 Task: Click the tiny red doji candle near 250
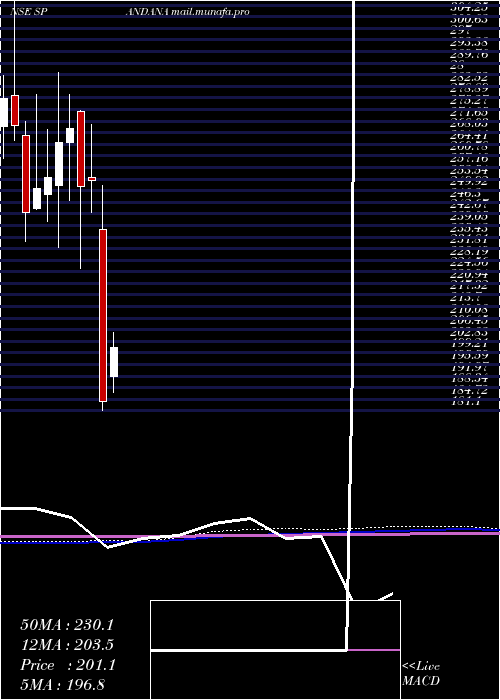(92, 179)
